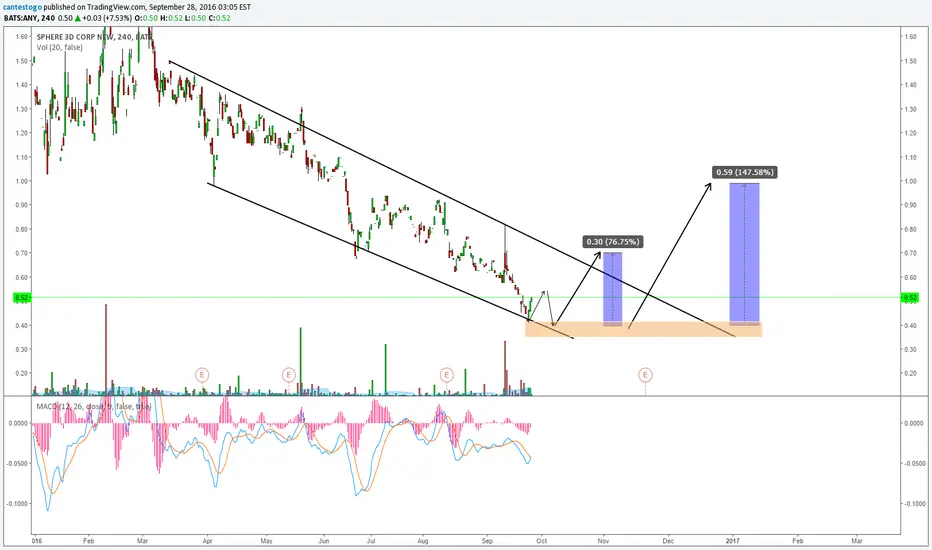Click the 2017 label on time axis
The image size is (932, 550).
click(x=732, y=541)
